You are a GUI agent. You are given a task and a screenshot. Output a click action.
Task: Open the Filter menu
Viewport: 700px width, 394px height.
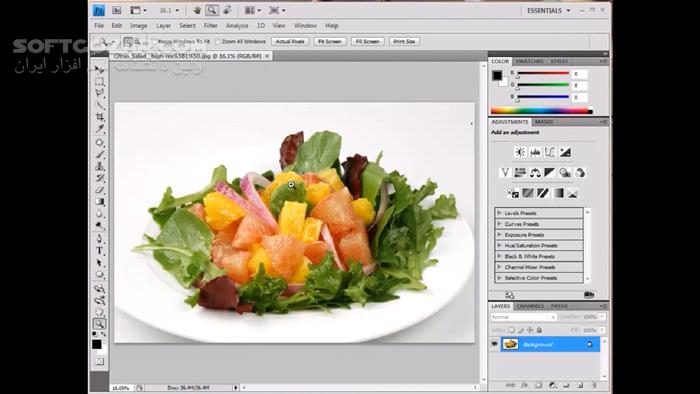[210, 26]
